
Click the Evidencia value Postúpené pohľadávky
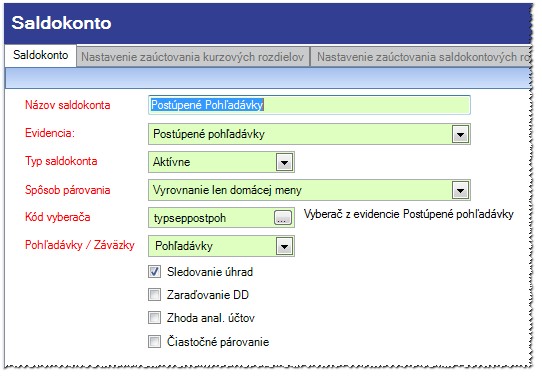[209, 134]
